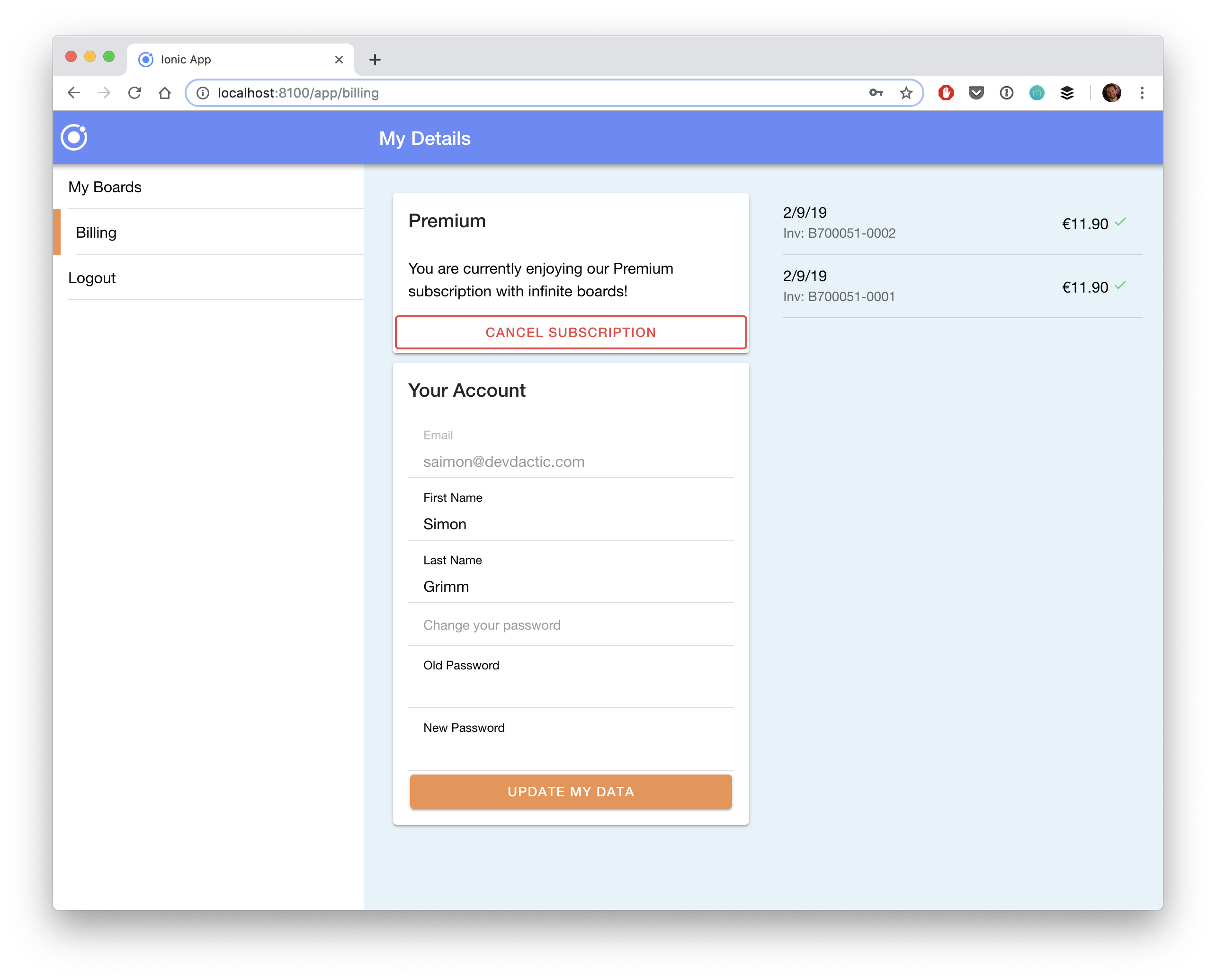
Task: Open the red ad blocker extension
Action: (x=946, y=93)
